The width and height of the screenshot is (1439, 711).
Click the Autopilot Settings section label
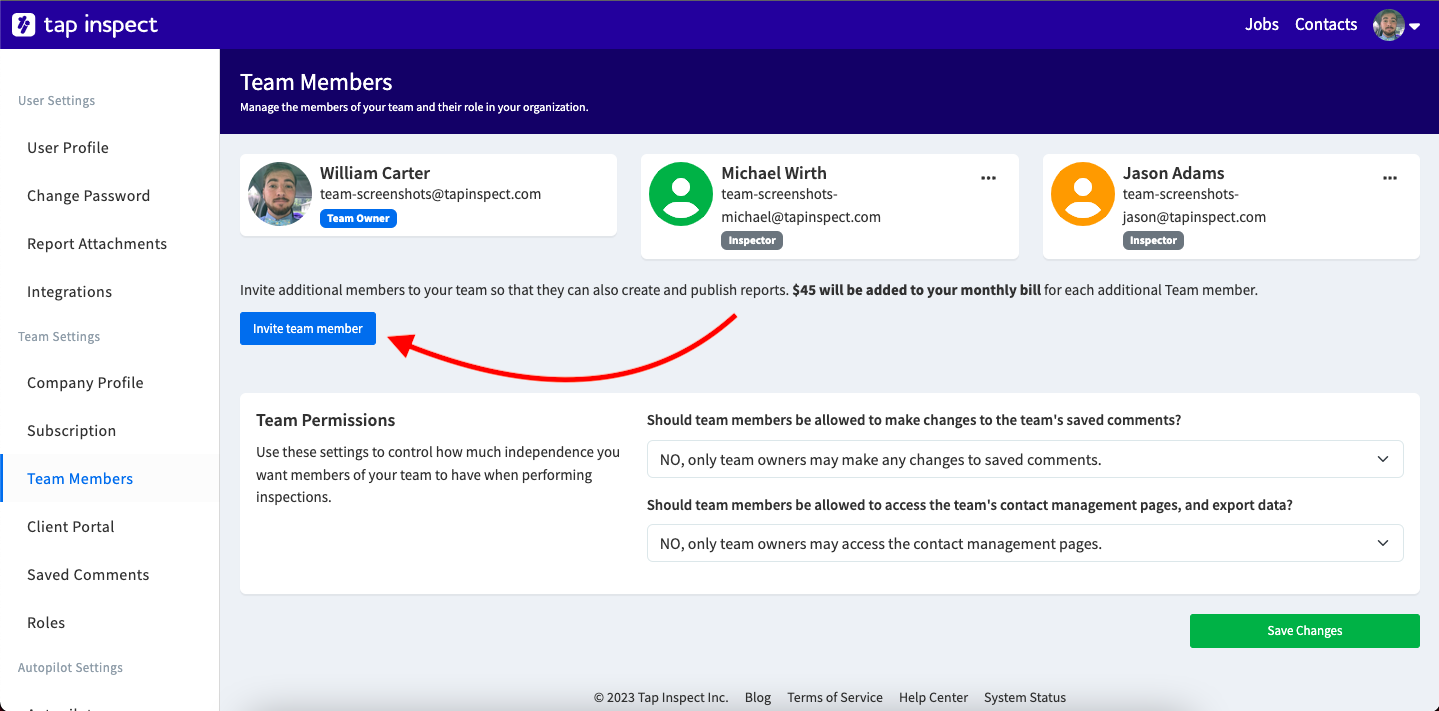click(x=70, y=668)
